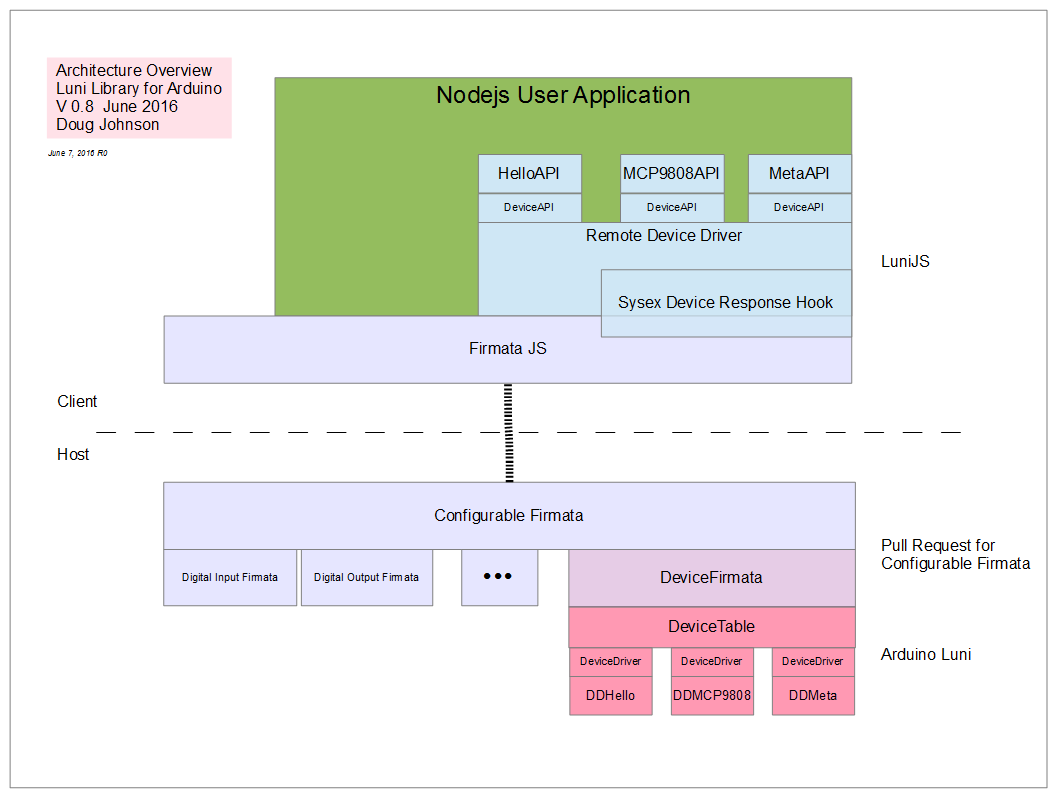Image resolution: width=1058 pixels, height=794 pixels.
Task: Select the DDHello driver box
Action: pyautogui.click(x=611, y=696)
